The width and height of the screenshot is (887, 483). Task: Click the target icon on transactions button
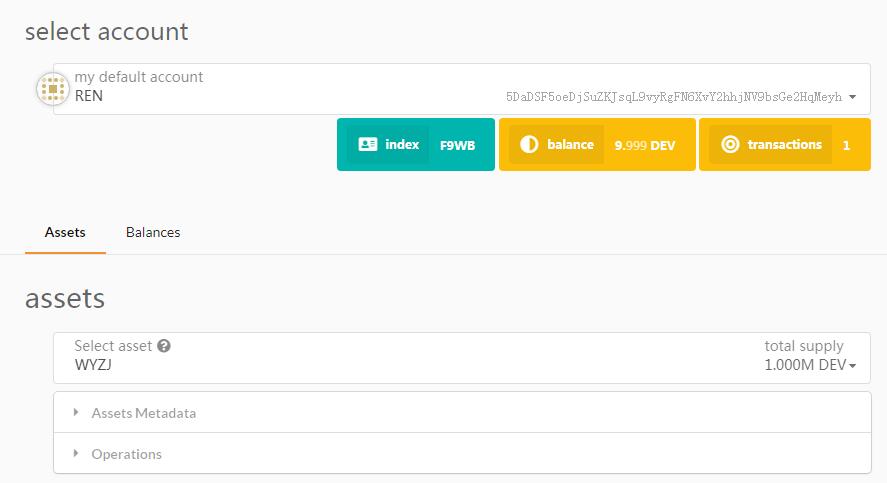[x=730, y=145]
